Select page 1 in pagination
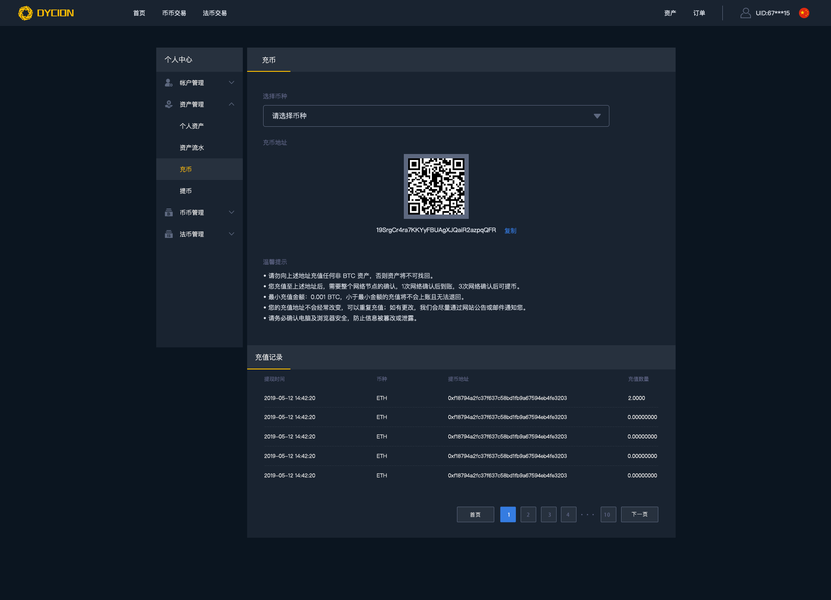Viewport: 831px width, 600px height. (x=508, y=515)
